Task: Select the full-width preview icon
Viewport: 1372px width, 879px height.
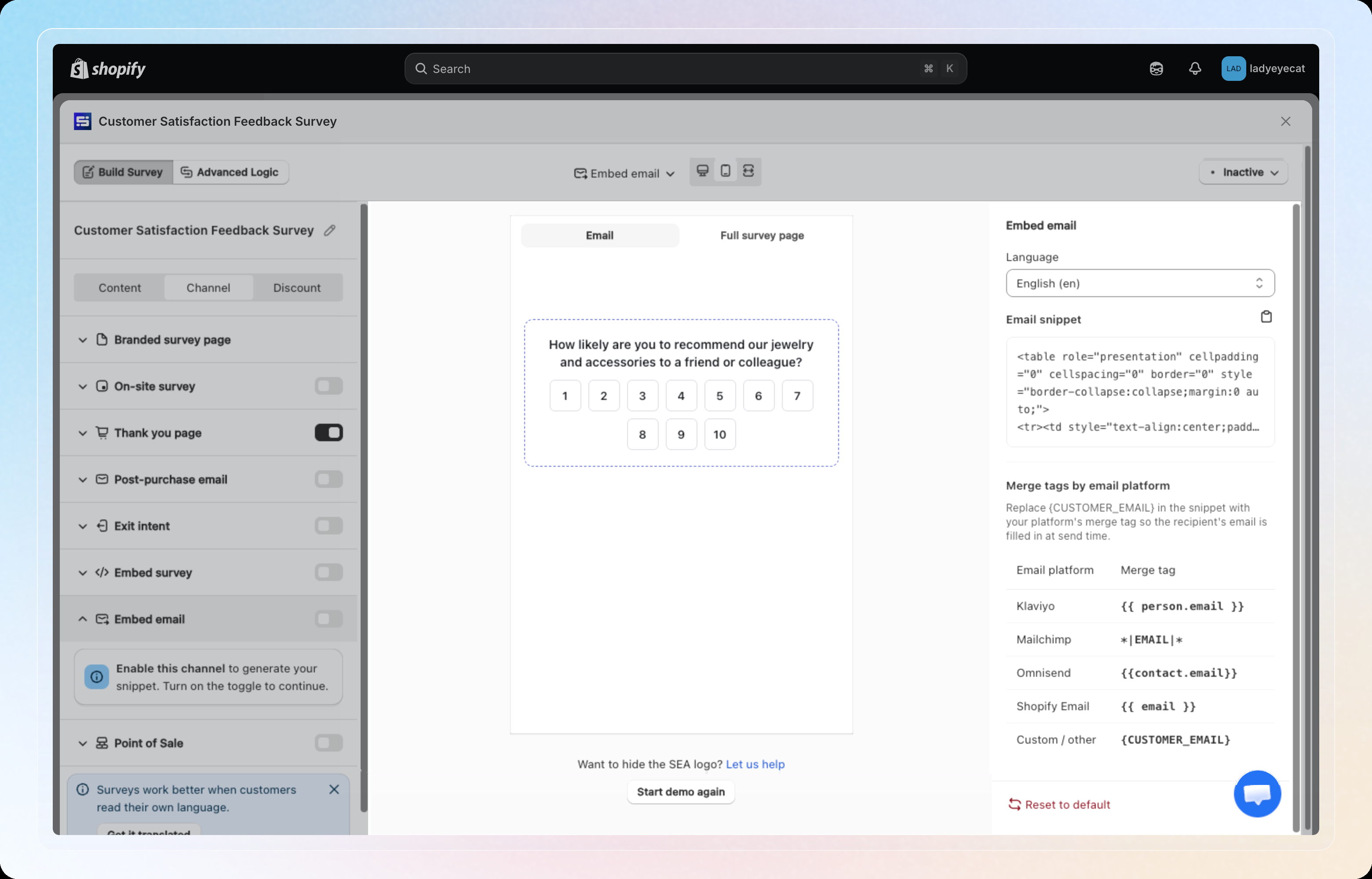Action: [748, 171]
